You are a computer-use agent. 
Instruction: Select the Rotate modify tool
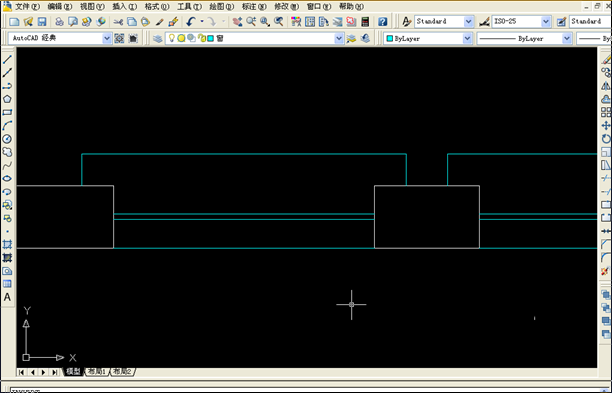(x=606, y=139)
